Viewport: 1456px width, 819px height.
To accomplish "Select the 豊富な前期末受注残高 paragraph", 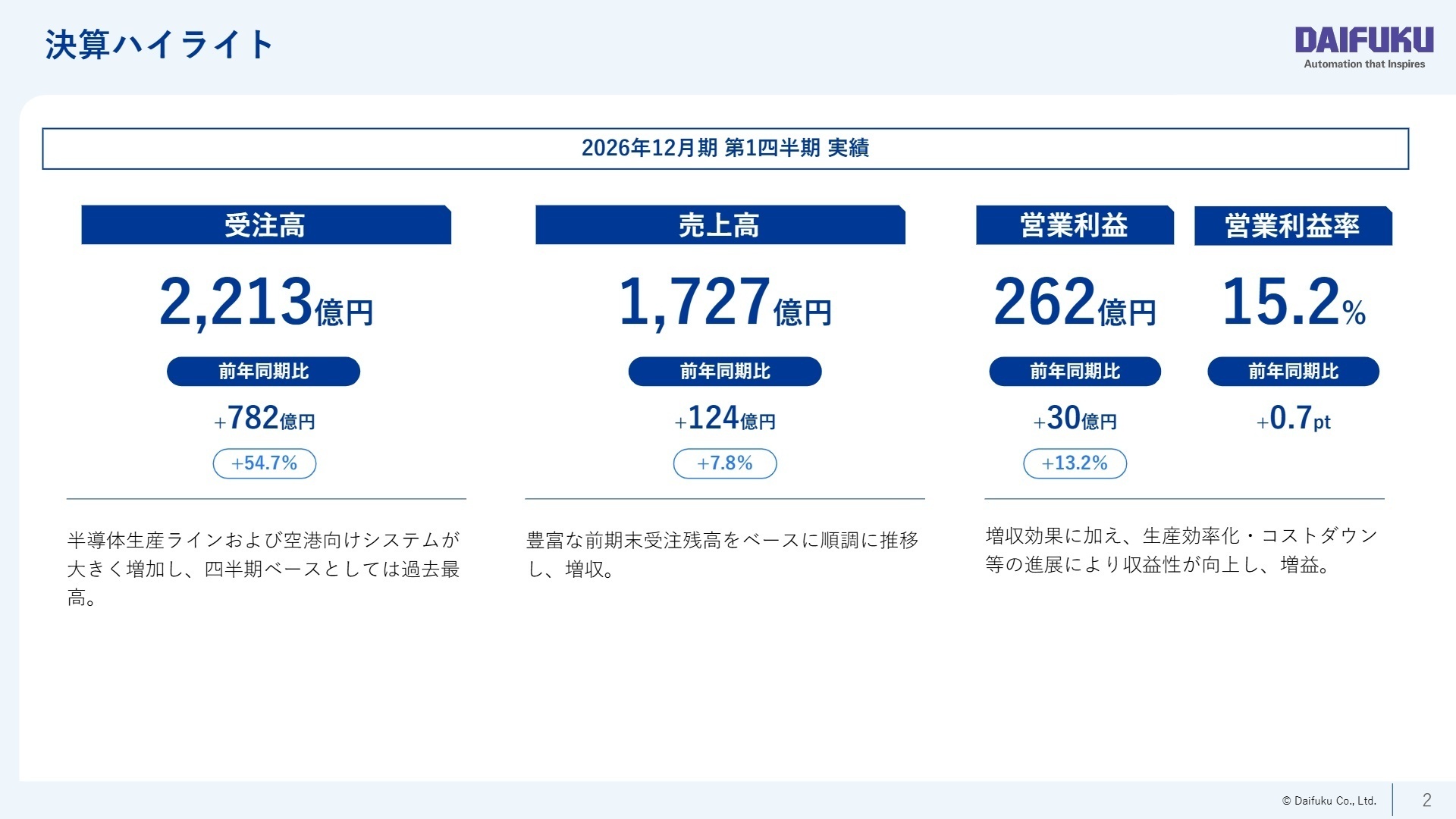I will click(723, 554).
